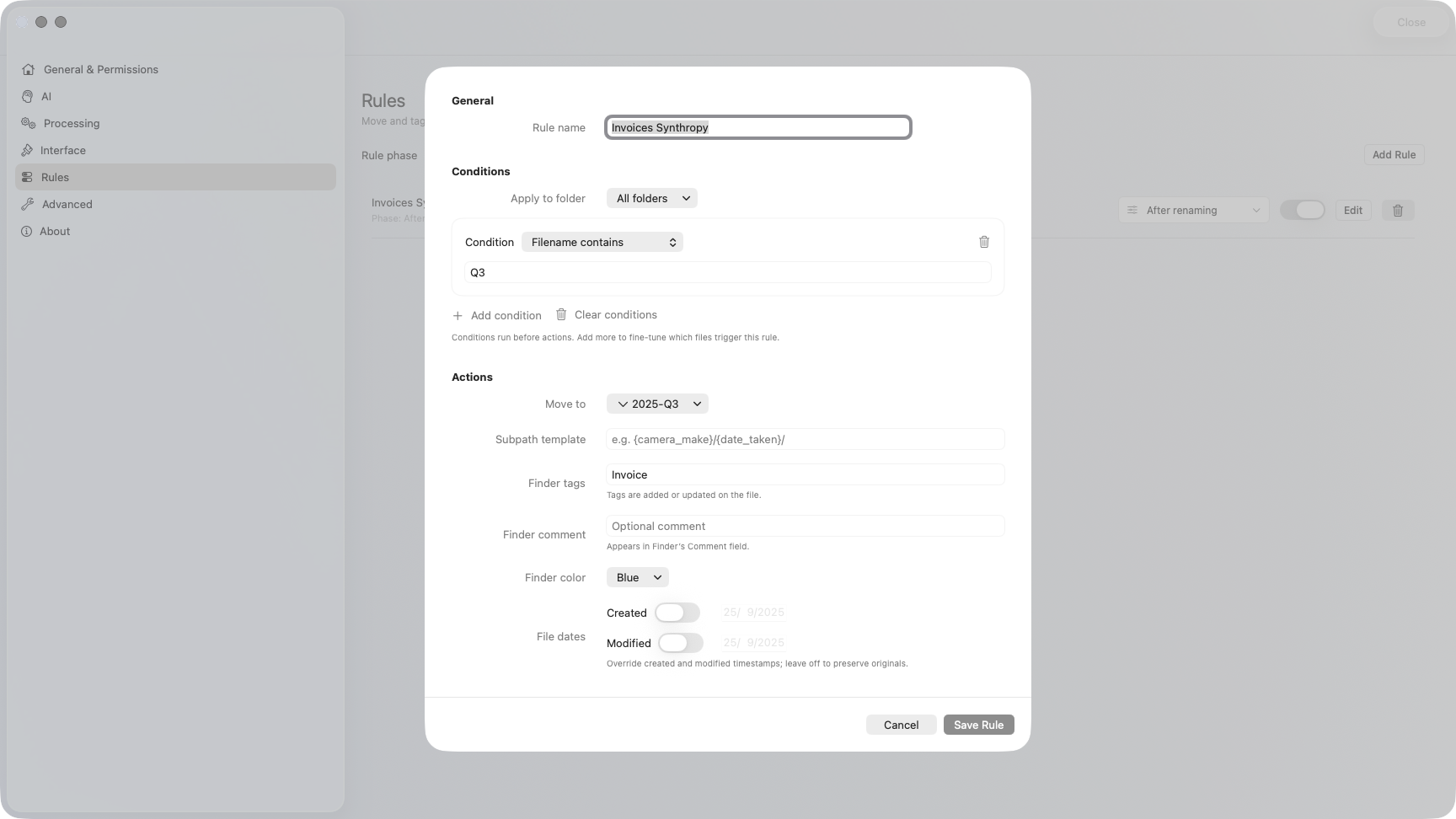Screen dimensions: 1456x819
Task: Delete the rule with the trash icon in the rules list
Action: click(1397, 211)
